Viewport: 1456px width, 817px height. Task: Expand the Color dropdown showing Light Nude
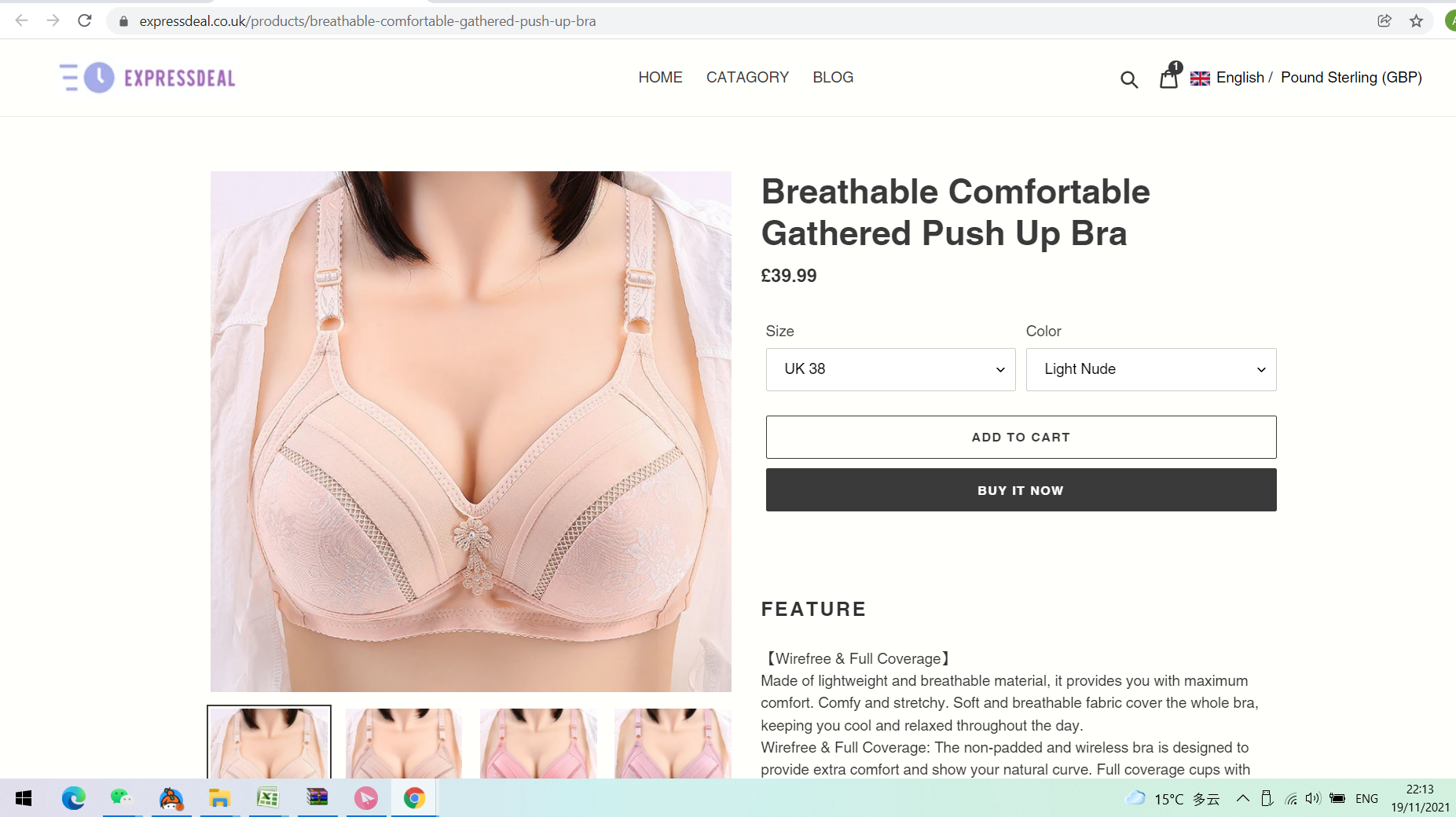(x=1151, y=369)
